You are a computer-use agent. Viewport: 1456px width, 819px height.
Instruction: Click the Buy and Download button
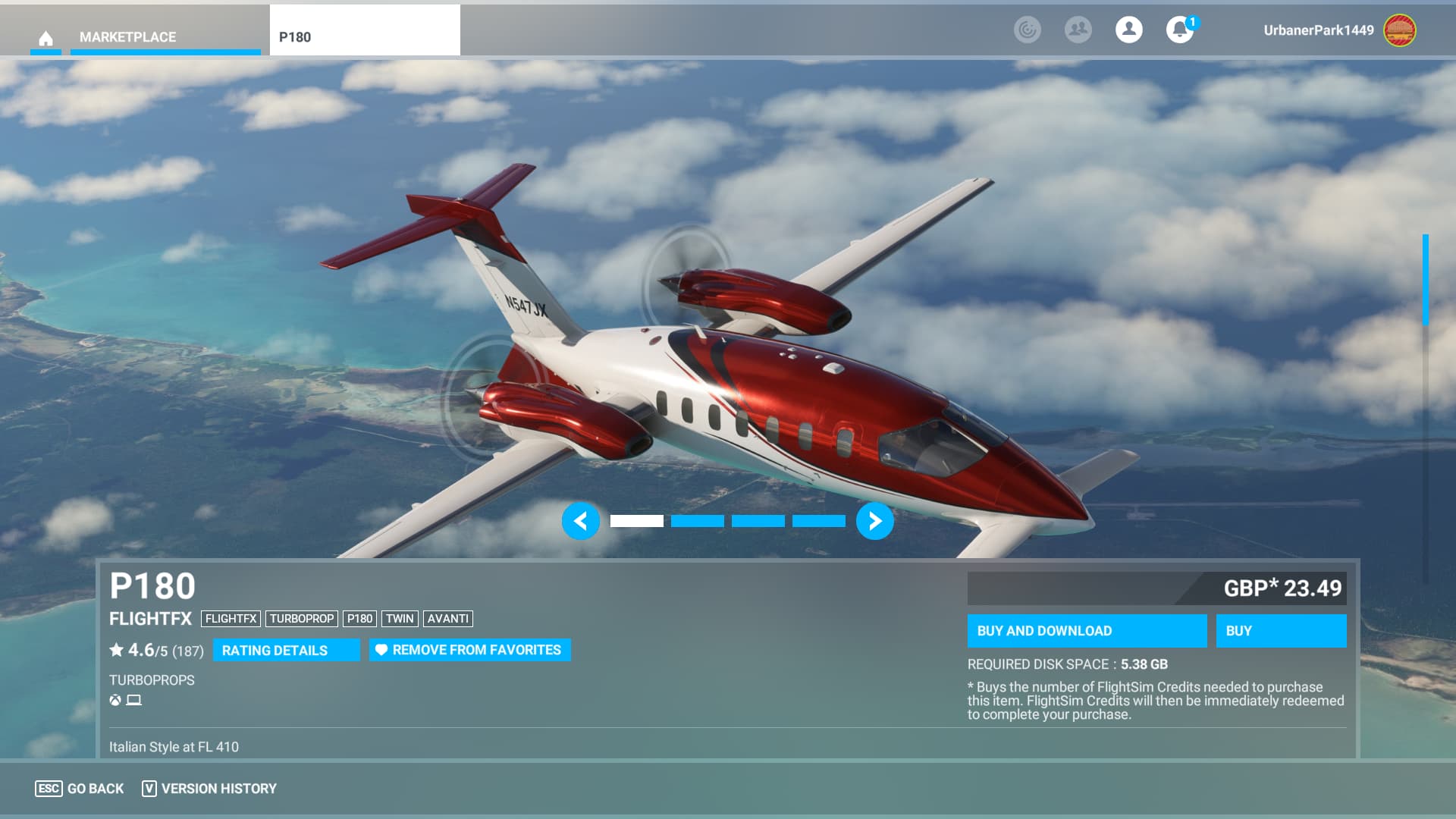coord(1087,631)
